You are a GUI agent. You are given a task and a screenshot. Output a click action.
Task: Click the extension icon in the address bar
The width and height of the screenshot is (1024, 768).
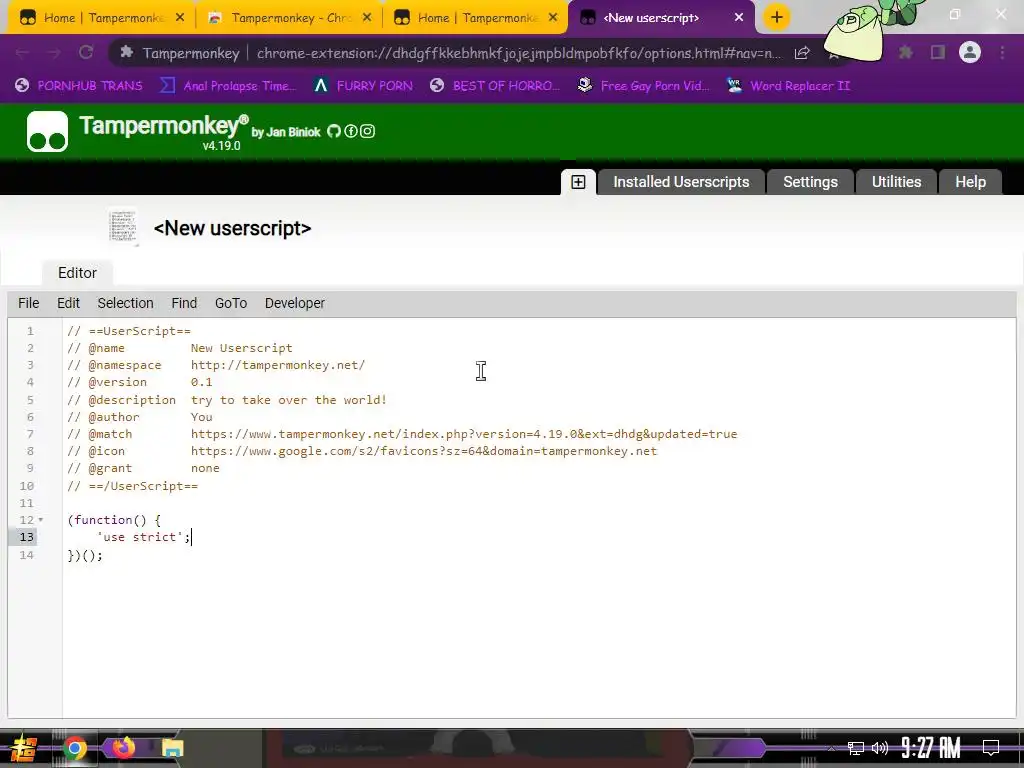[127, 53]
